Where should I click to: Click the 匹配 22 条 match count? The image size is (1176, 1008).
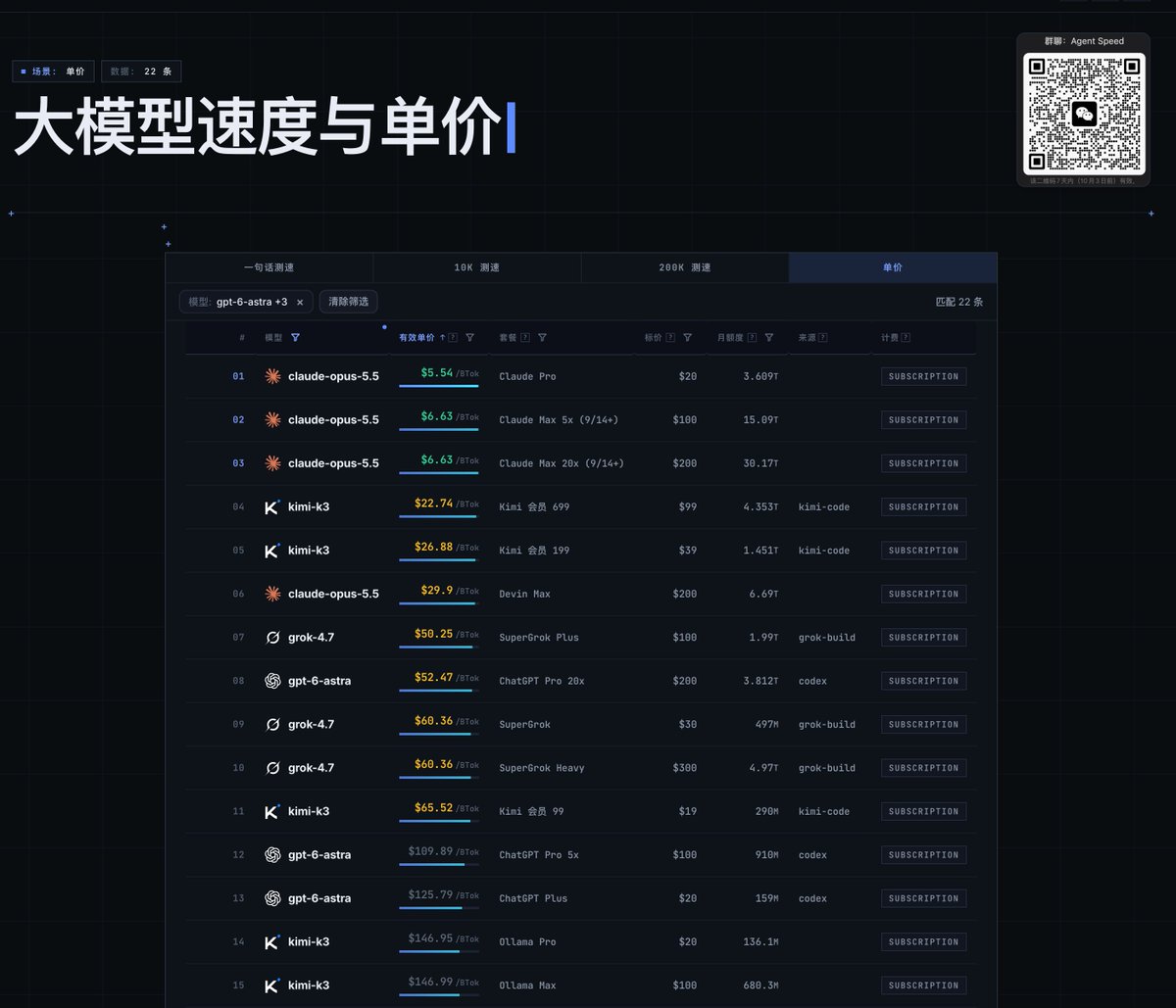tap(959, 302)
